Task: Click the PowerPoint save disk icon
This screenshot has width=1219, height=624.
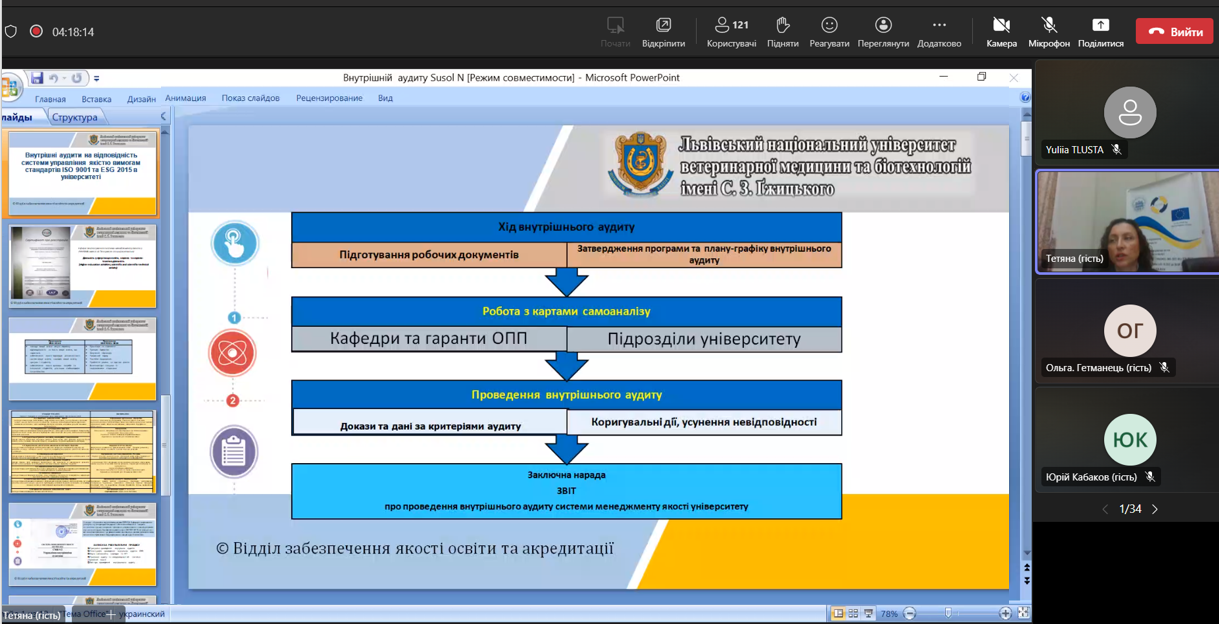Action: coord(37,78)
